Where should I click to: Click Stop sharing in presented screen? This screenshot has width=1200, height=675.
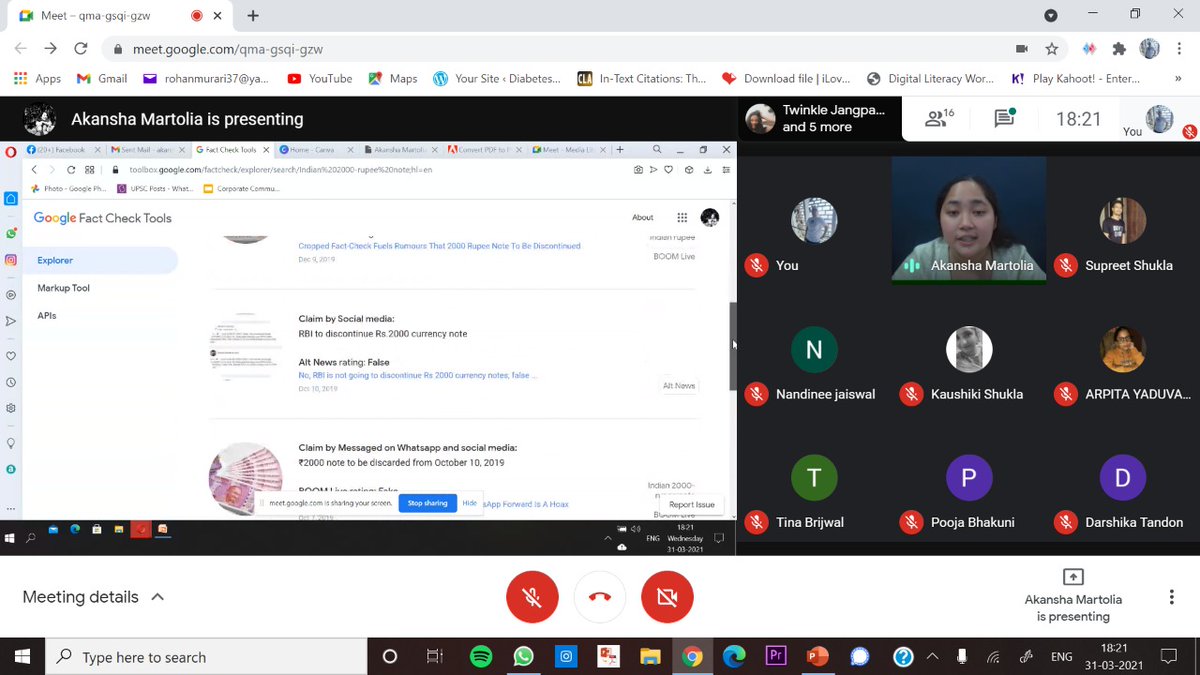(x=427, y=503)
